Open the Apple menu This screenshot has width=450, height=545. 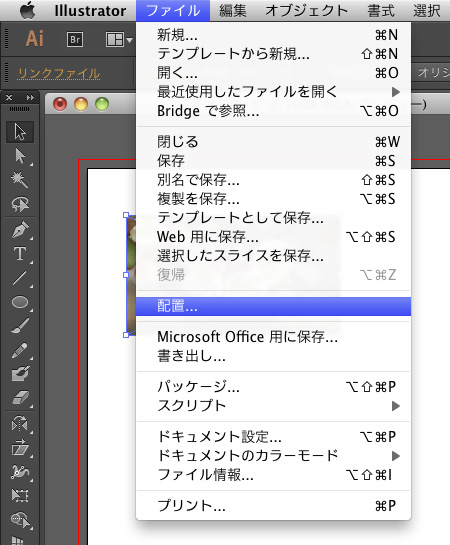(28, 10)
